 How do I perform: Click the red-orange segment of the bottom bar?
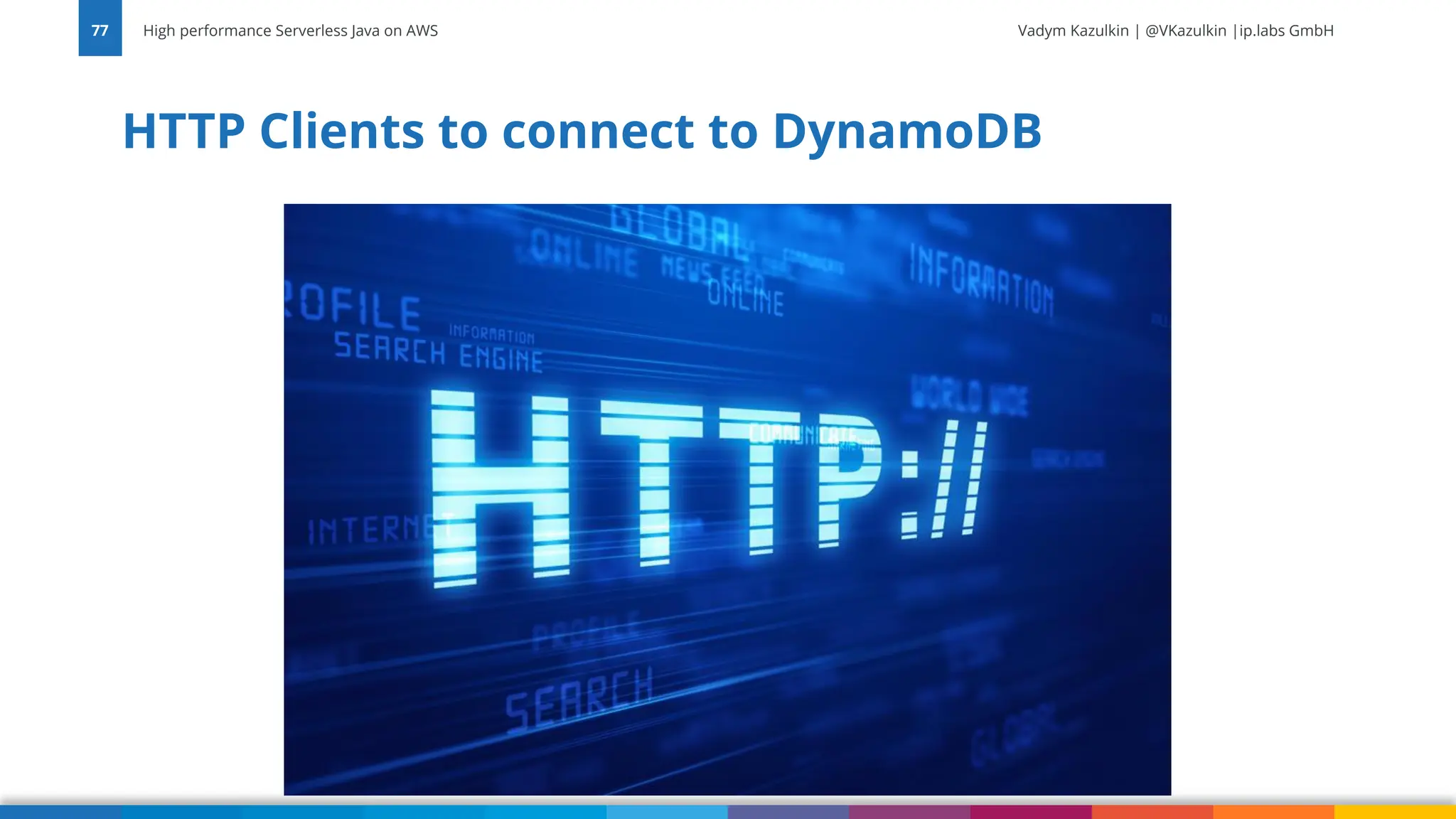[1152, 812]
